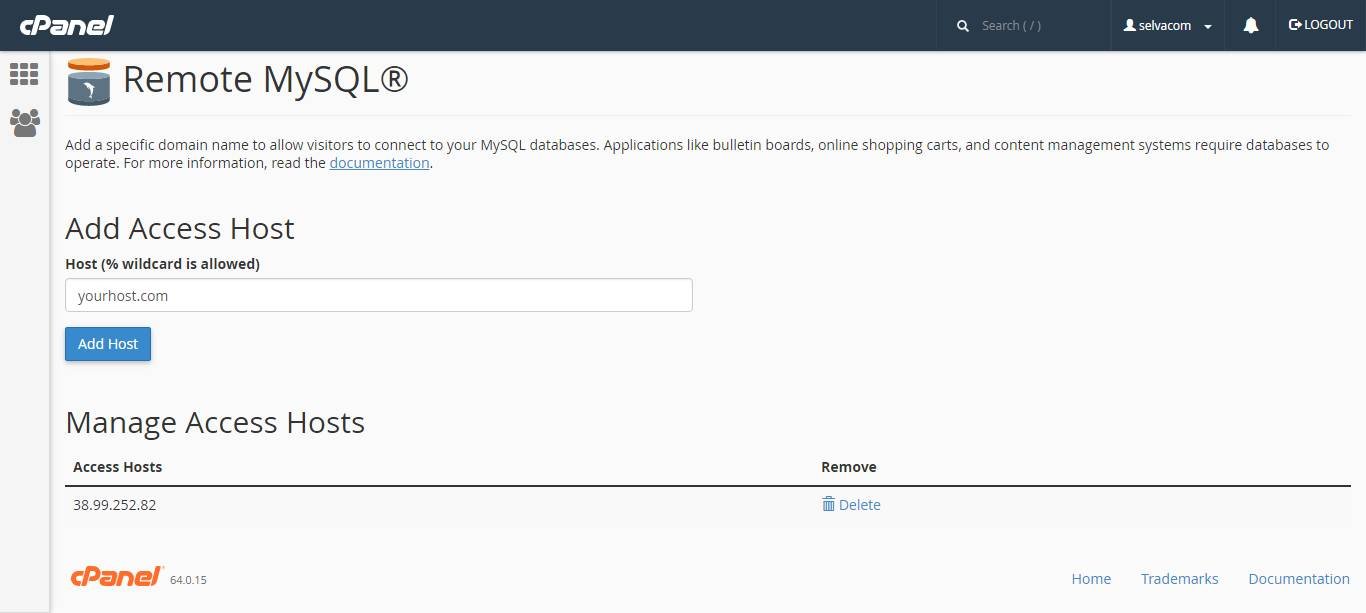Open the Home footer link
This screenshot has height=613, width=1366.
(x=1091, y=579)
